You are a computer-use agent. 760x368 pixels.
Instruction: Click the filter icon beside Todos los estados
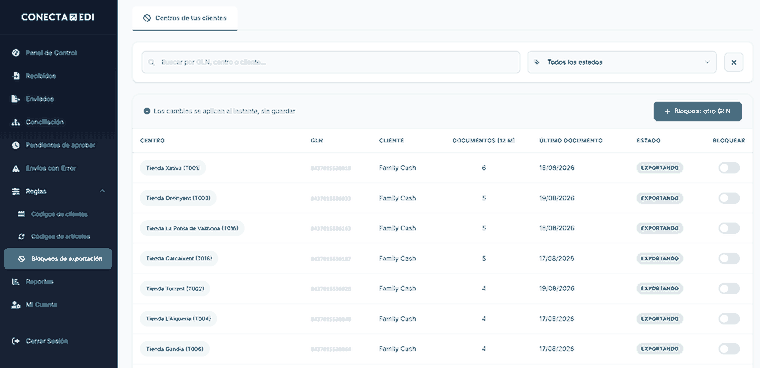pos(537,63)
